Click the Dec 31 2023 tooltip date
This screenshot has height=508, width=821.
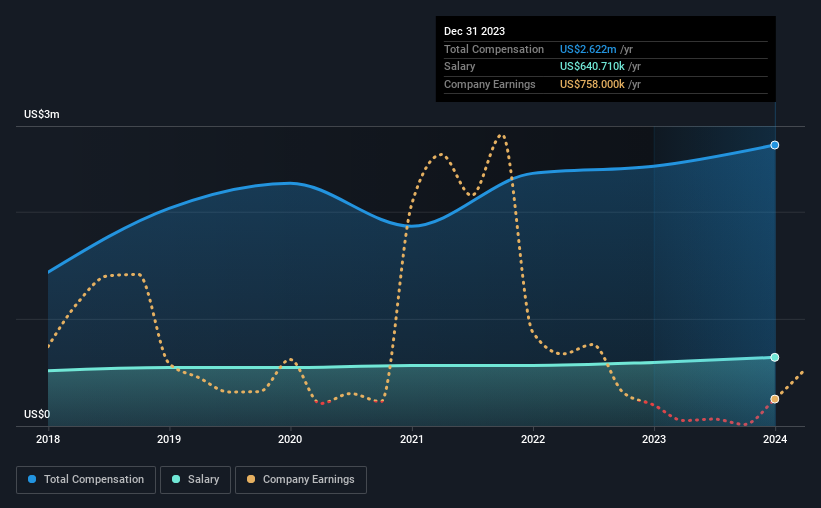coord(474,31)
